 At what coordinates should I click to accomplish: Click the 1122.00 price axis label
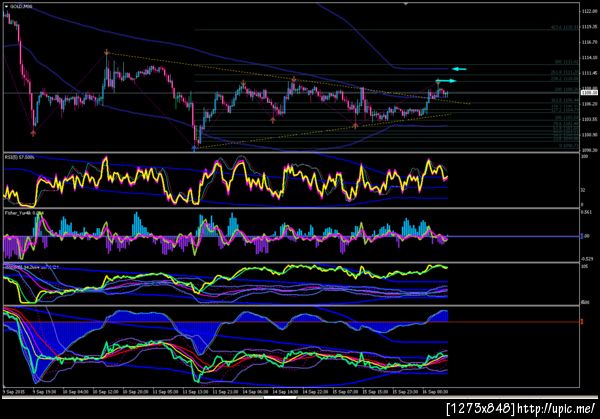pyautogui.click(x=589, y=11)
